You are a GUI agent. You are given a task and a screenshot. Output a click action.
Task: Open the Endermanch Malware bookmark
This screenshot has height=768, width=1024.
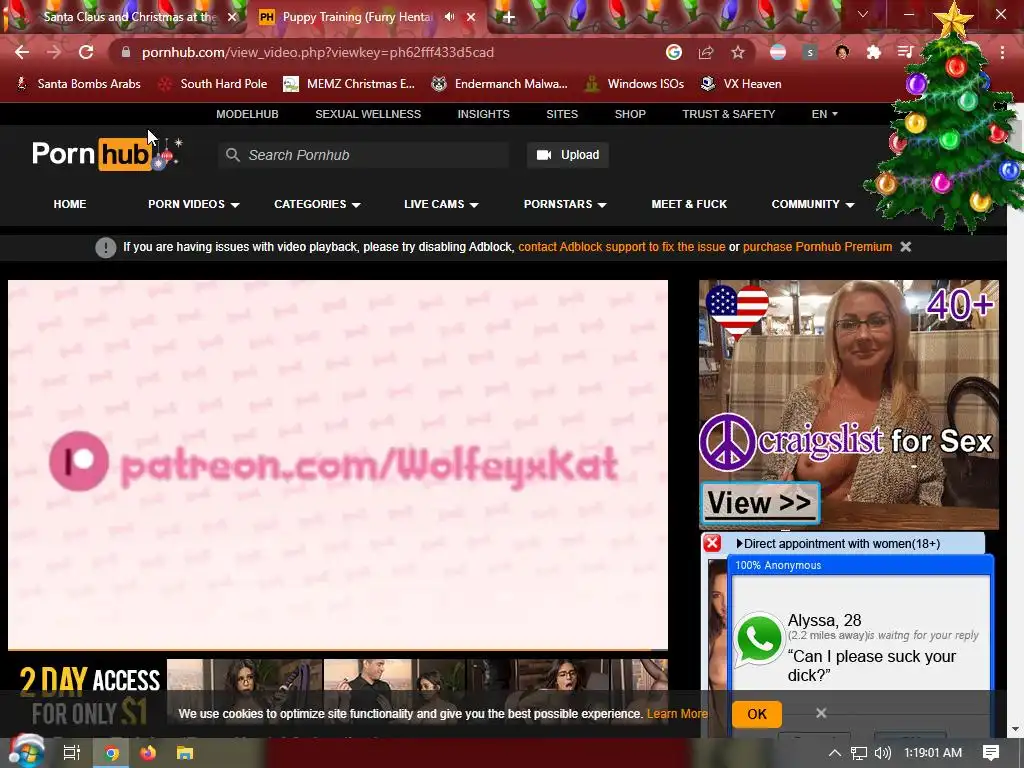coord(500,84)
